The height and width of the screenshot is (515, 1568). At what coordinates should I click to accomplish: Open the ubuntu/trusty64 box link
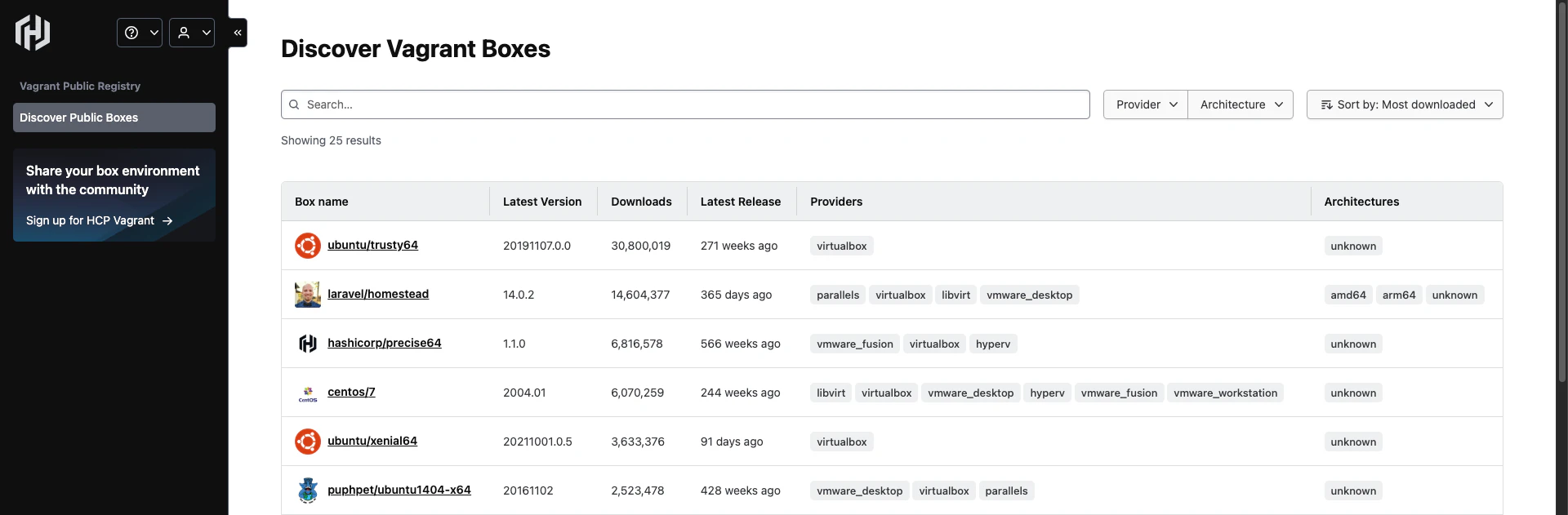372,245
